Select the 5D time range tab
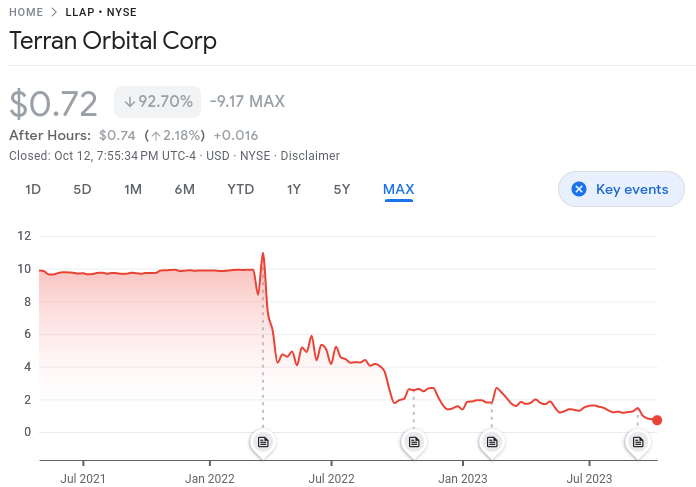This screenshot has height=487, width=696. (82, 189)
